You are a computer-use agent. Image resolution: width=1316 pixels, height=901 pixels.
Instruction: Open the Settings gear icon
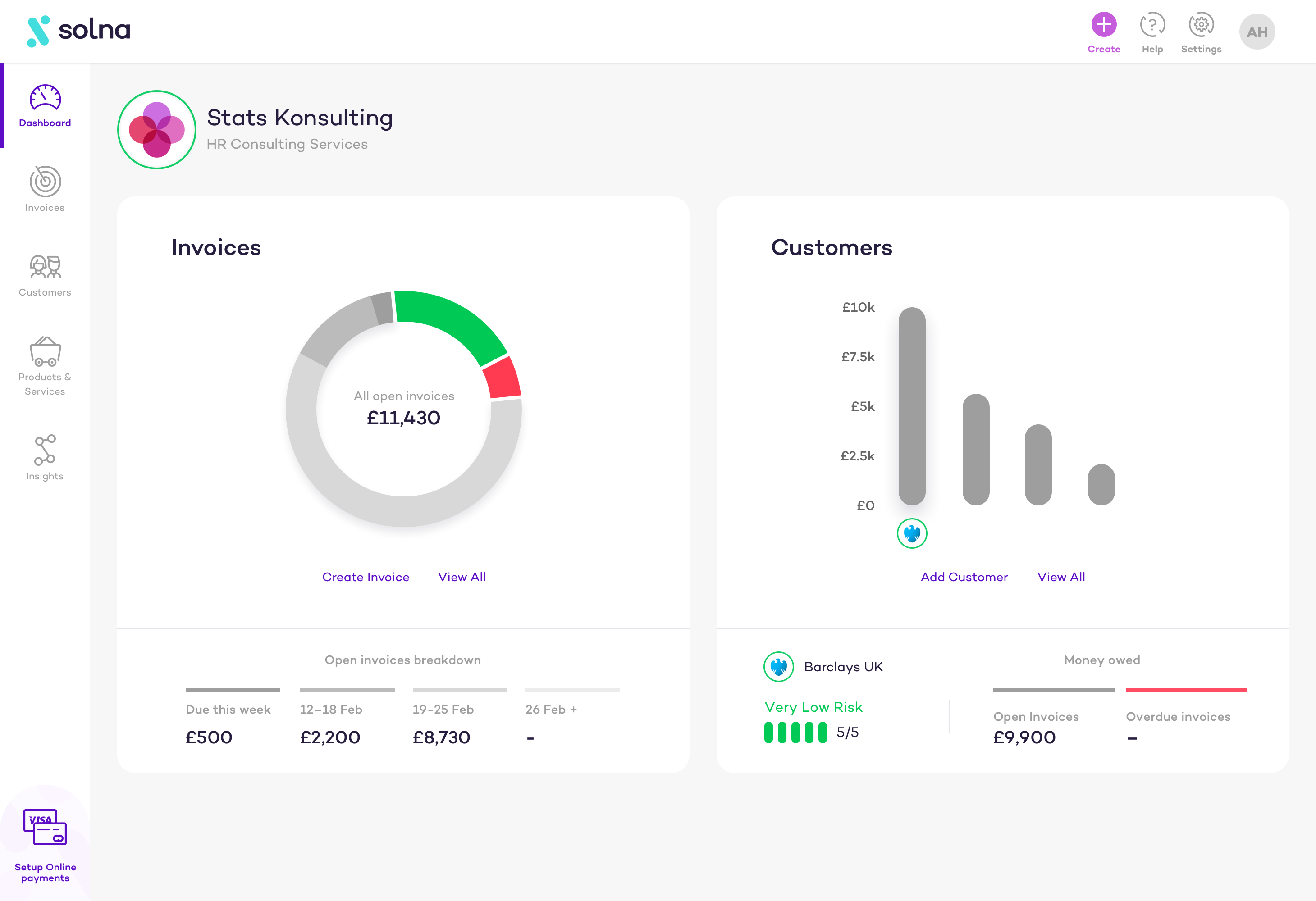click(x=1201, y=25)
